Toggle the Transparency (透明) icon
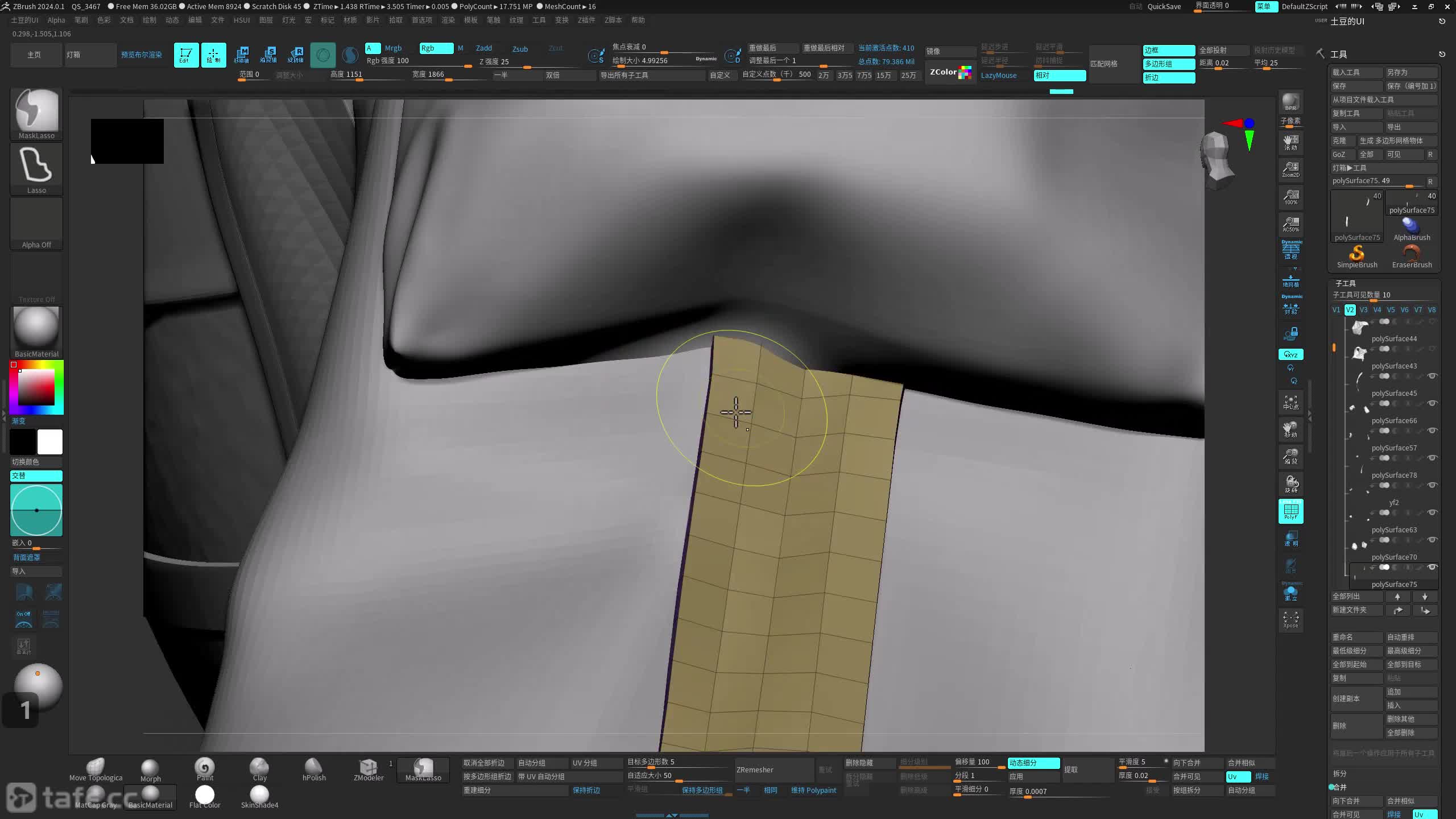Screen dimensions: 1456x819 point(1290,538)
